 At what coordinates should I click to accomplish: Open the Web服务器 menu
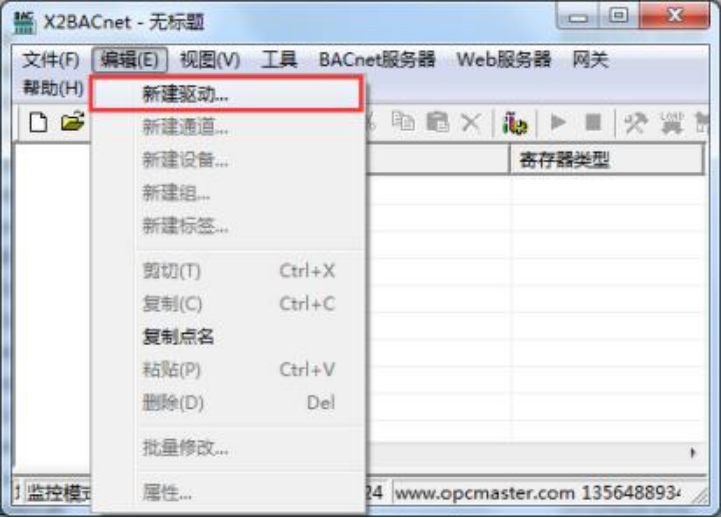point(503,60)
